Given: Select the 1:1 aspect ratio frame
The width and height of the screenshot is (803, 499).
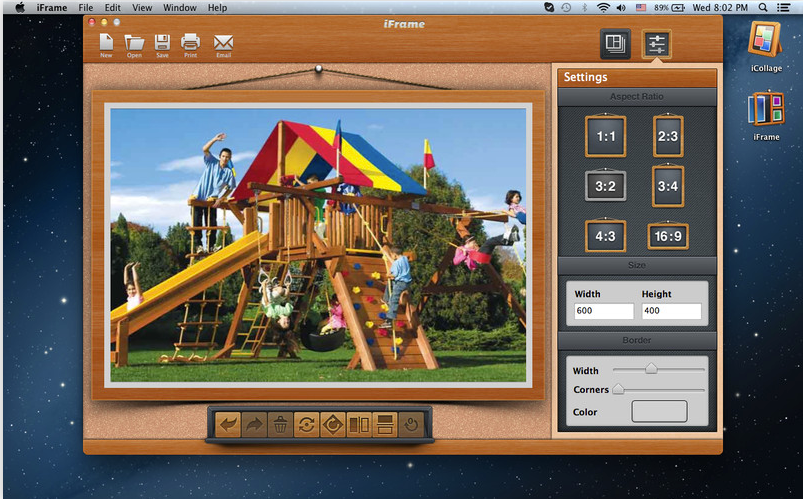Looking at the screenshot, I should point(605,136).
